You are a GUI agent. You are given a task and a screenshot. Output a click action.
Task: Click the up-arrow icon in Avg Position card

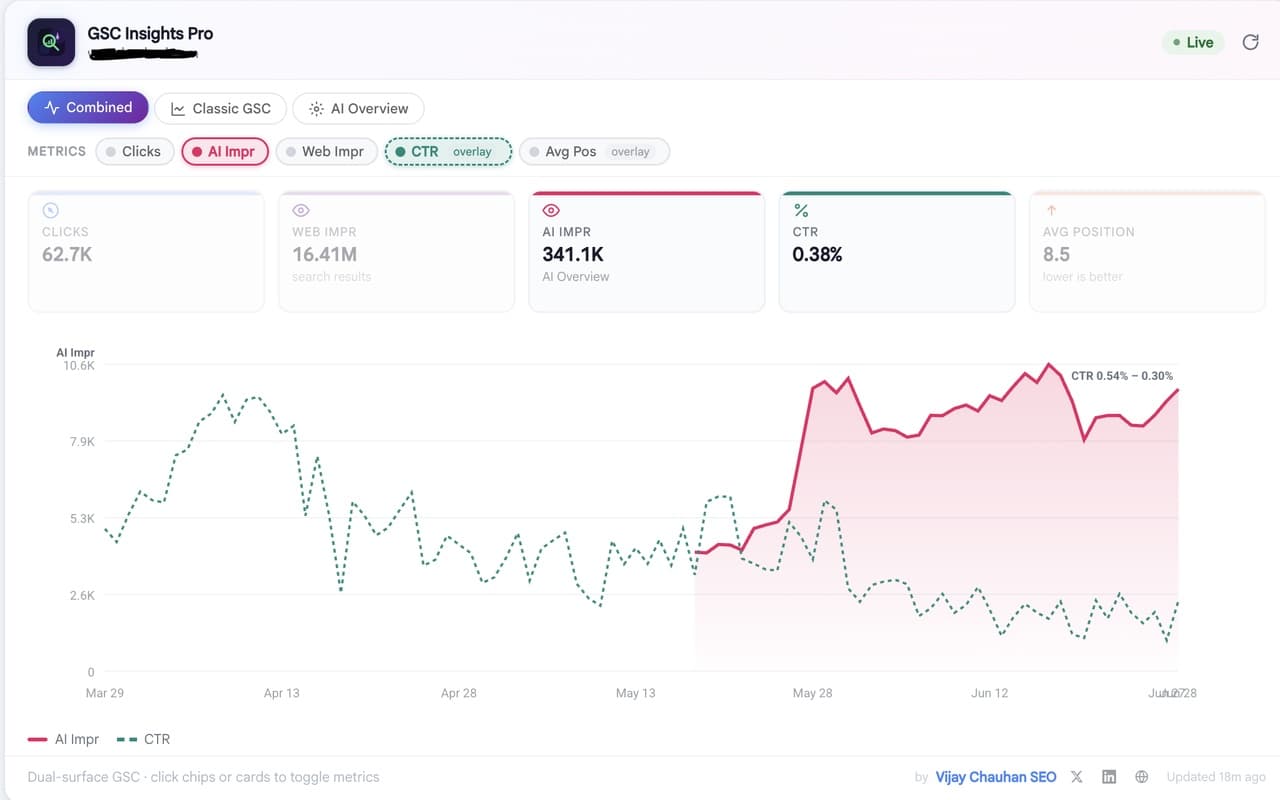click(1051, 210)
